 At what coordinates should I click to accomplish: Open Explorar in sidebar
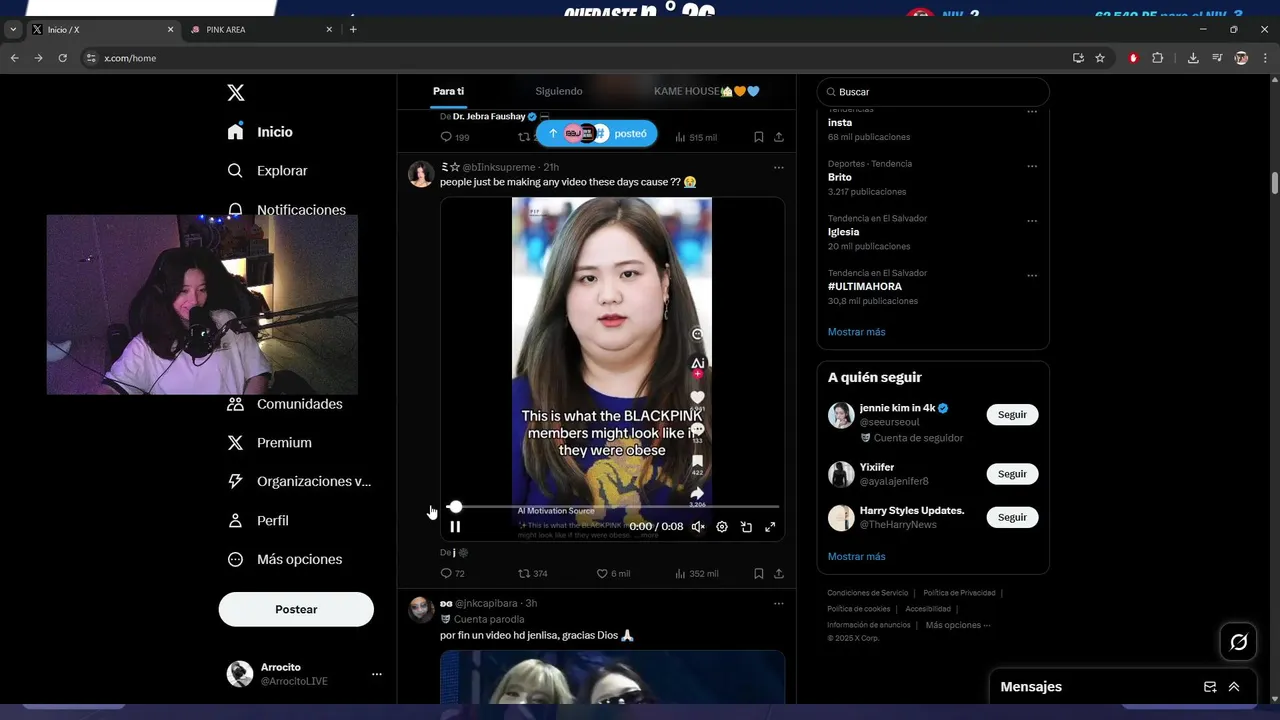coord(267,171)
